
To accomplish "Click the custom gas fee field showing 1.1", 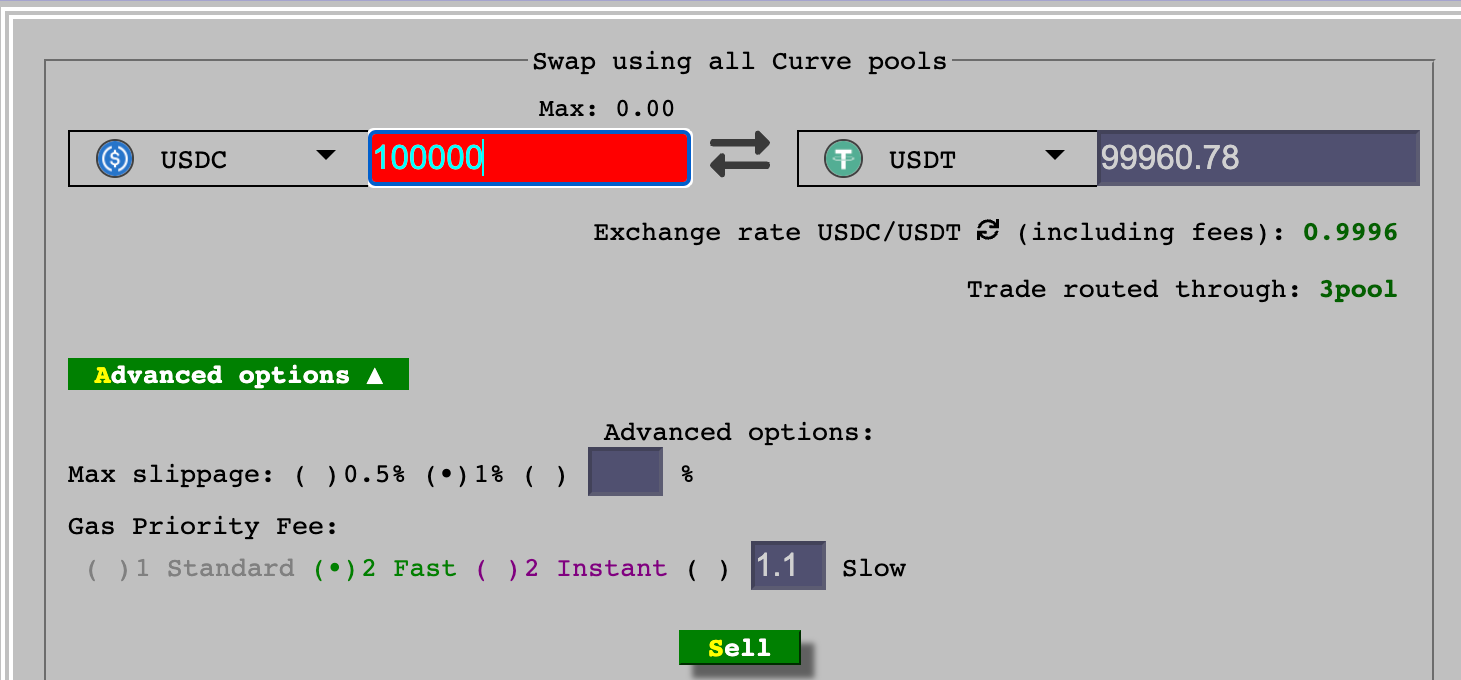I will [788, 567].
